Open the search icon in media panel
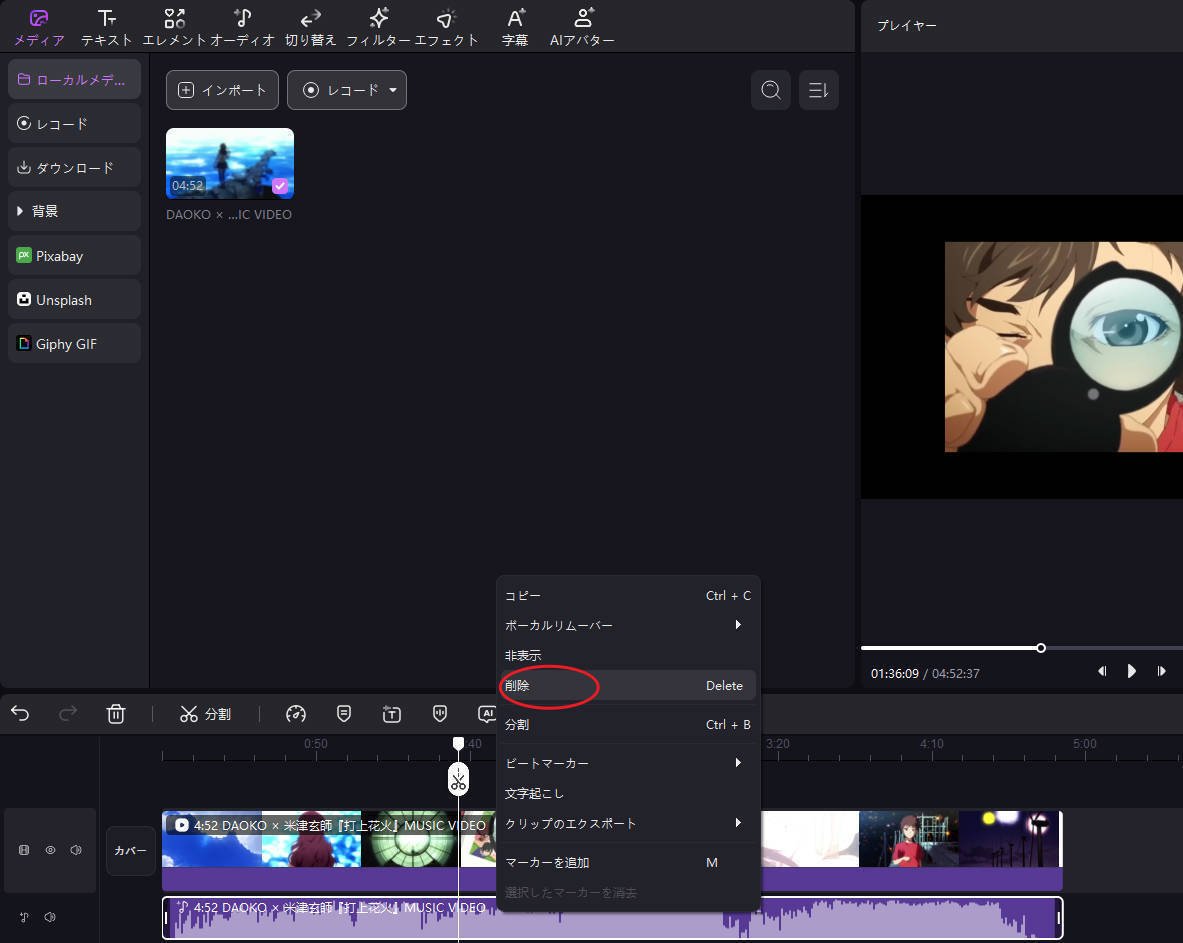 click(770, 90)
